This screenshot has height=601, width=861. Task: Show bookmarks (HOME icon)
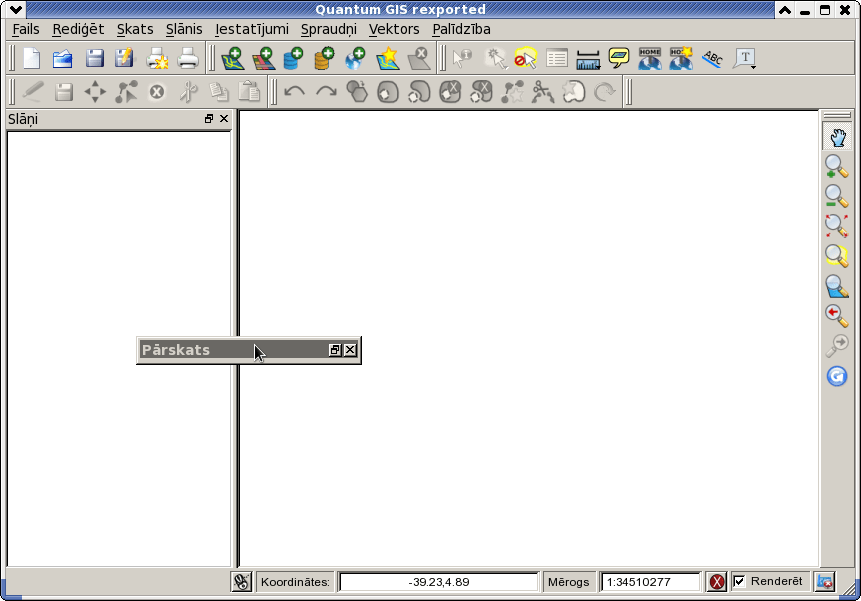point(650,58)
